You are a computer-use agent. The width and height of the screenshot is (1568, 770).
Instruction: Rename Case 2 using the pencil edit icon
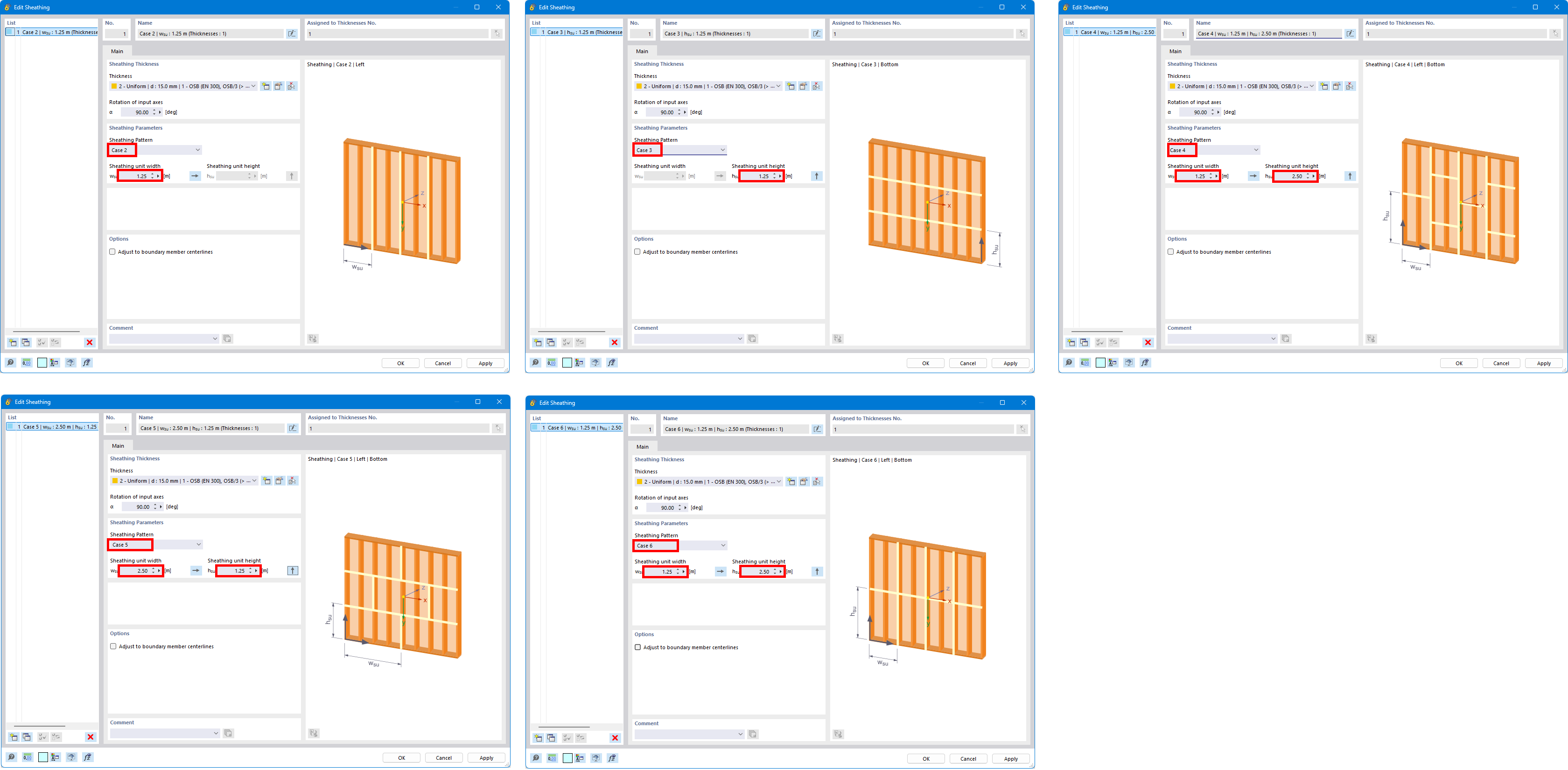click(292, 34)
